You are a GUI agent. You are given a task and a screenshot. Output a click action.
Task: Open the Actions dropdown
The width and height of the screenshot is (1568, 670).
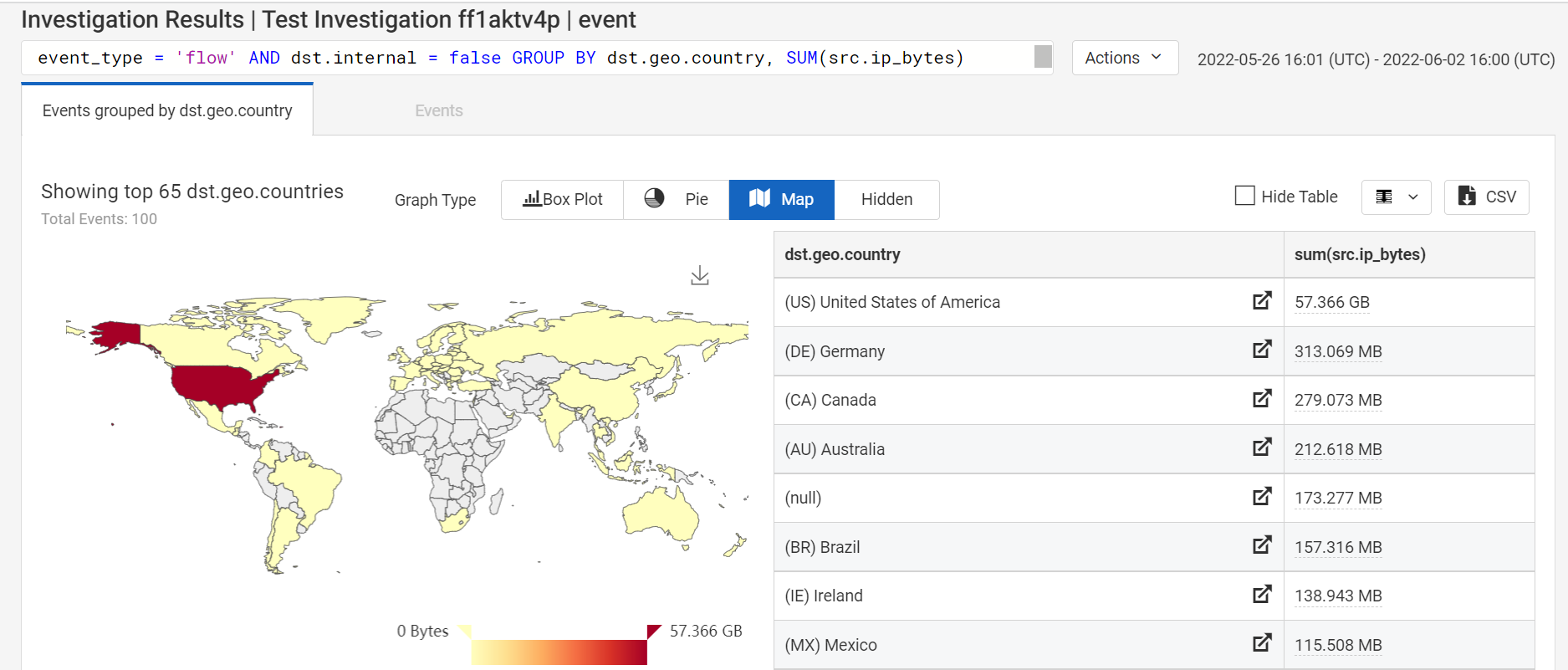click(x=1125, y=58)
